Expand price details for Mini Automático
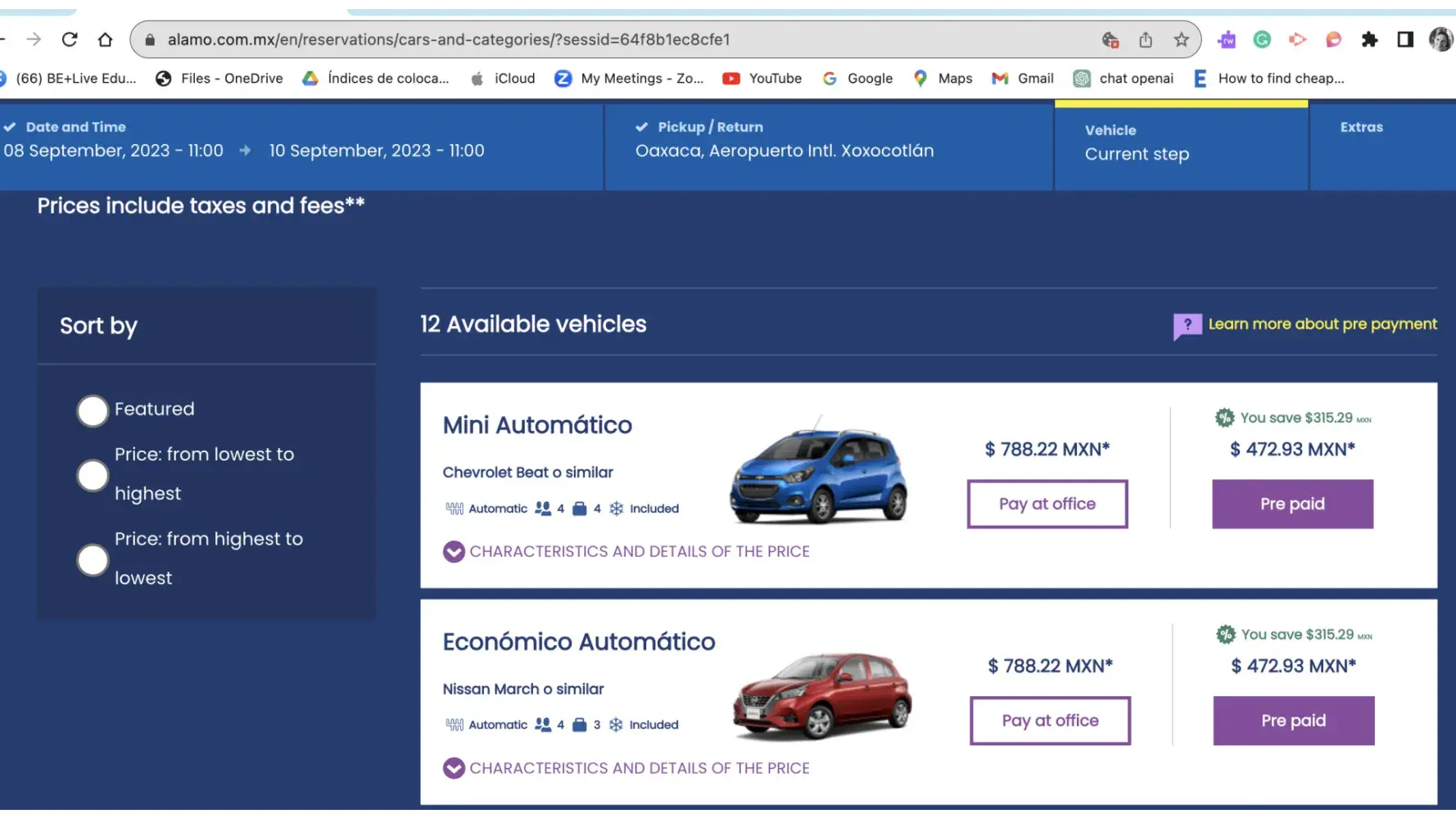1456x819 pixels. (x=626, y=552)
